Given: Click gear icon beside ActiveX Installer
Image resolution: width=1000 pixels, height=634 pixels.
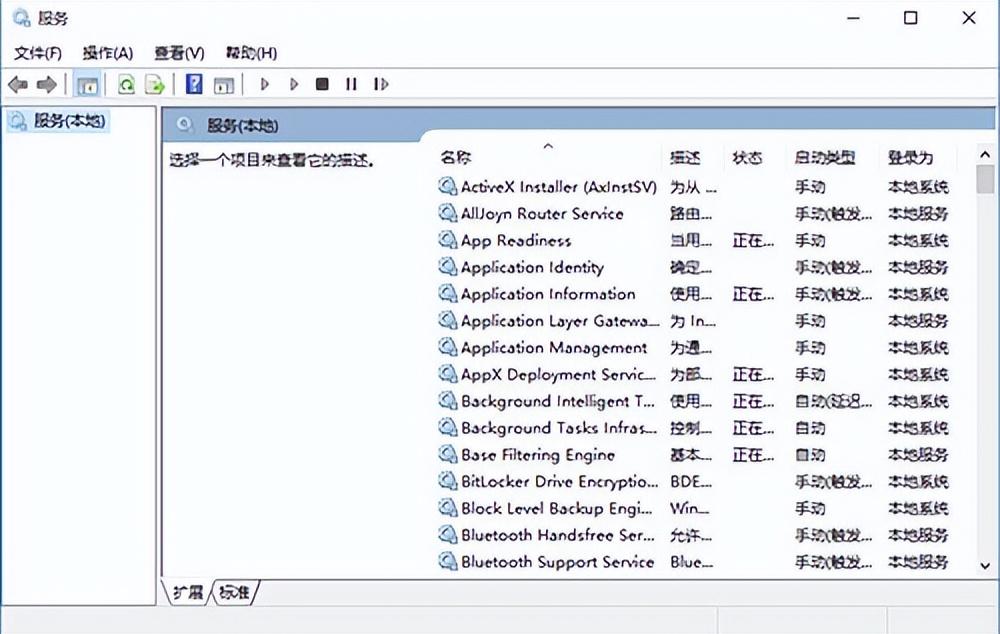Looking at the screenshot, I should 448,186.
